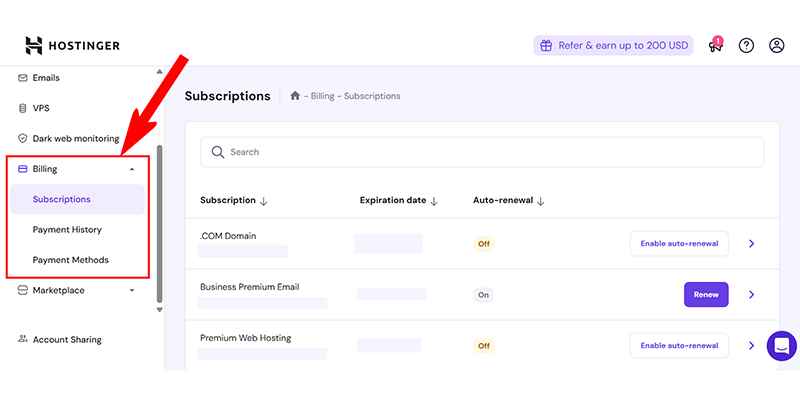Click sidebar scroll down arrow
The height and width of the screenshot is (400, 800).
click(x=159, y=309)
